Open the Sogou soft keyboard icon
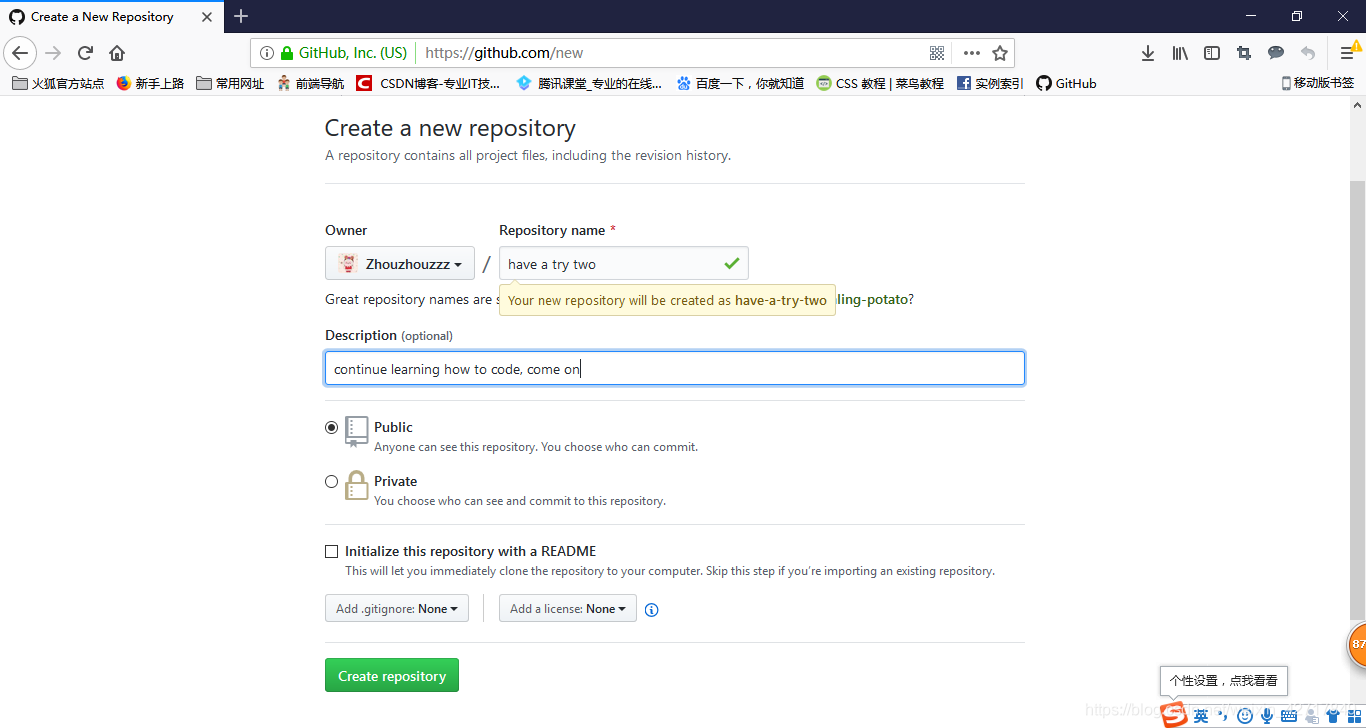This screenshot has width=1366, height=728. [1289, 716]
